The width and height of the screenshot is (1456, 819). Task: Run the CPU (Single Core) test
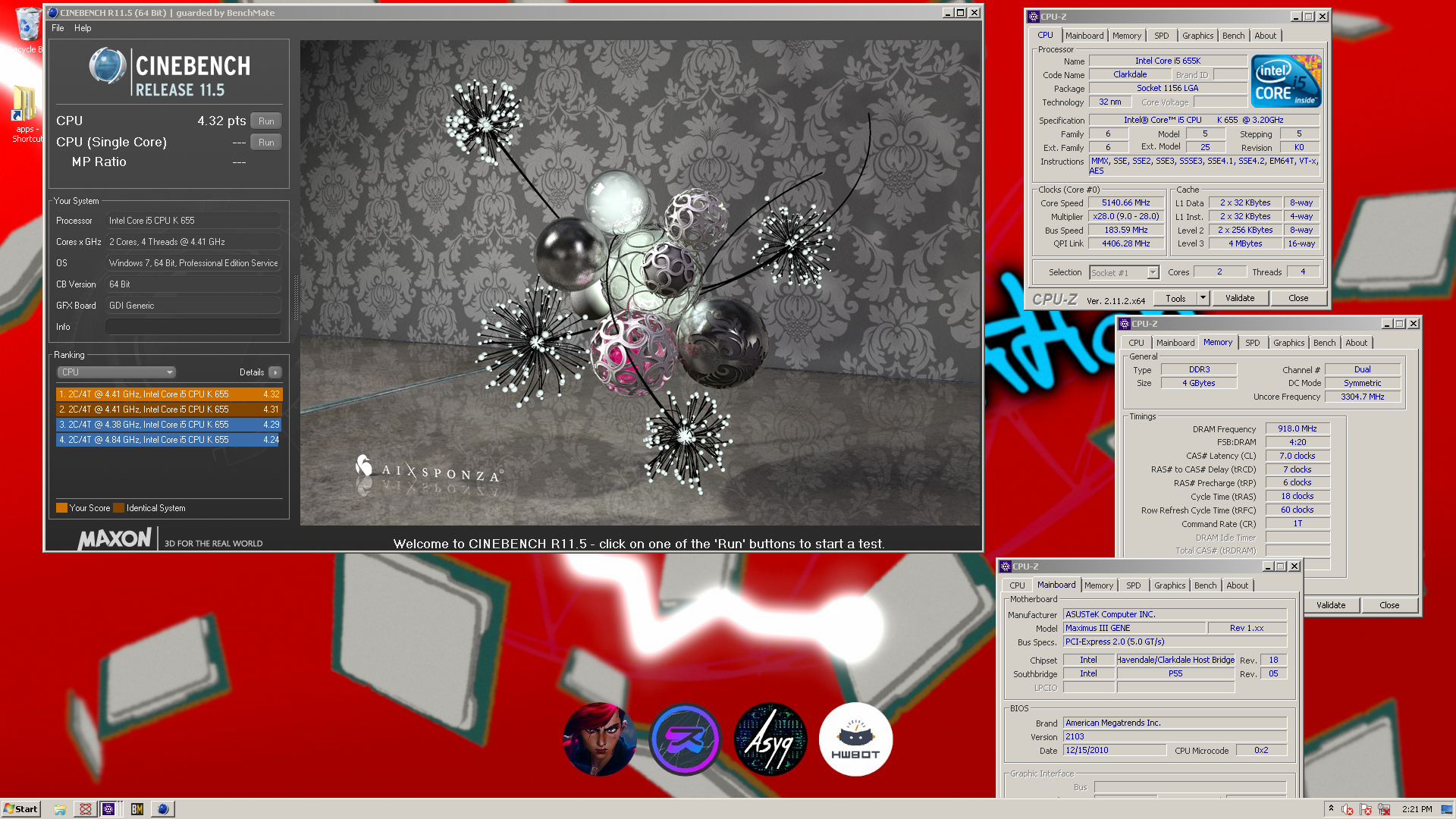[x=266, y=143]
